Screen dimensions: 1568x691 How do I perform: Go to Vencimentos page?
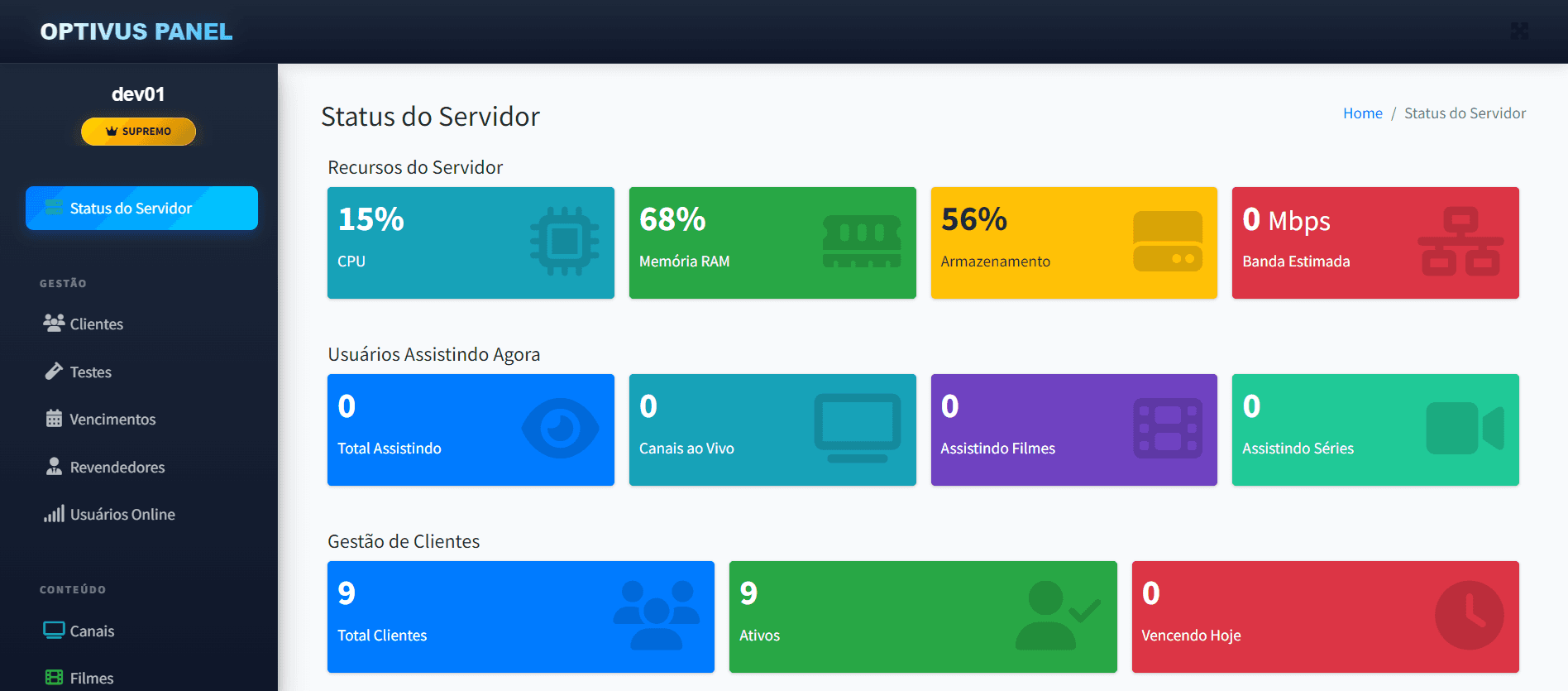click(x=112, y=420)
